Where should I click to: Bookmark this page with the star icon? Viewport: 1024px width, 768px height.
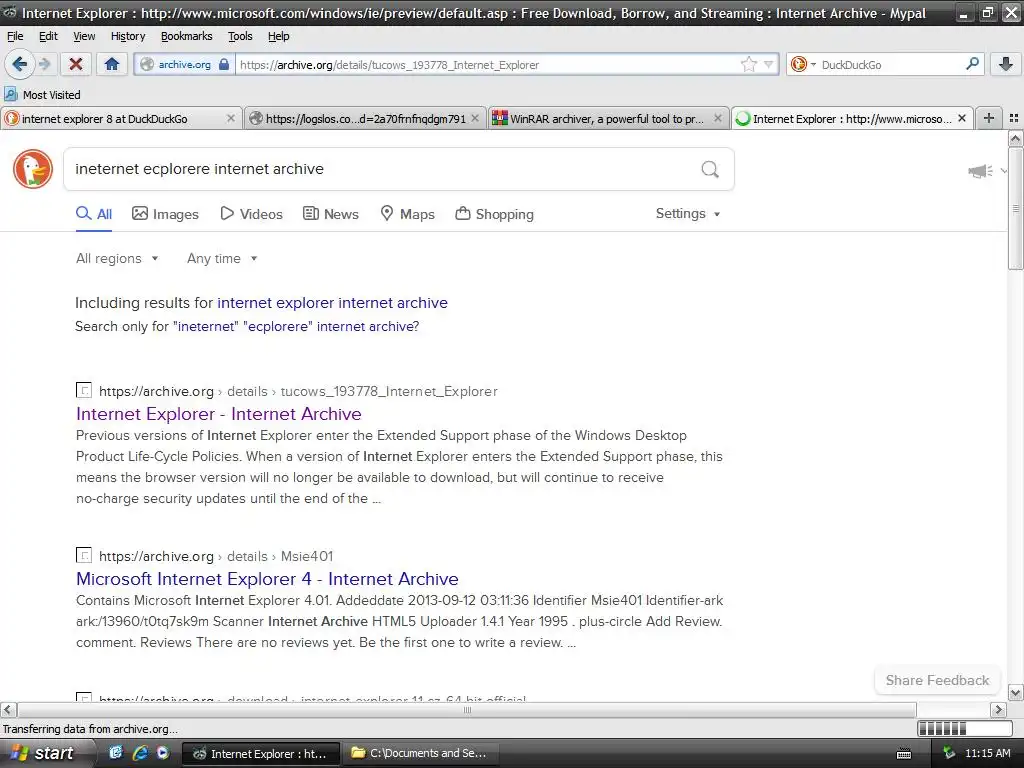pos(748,64)
